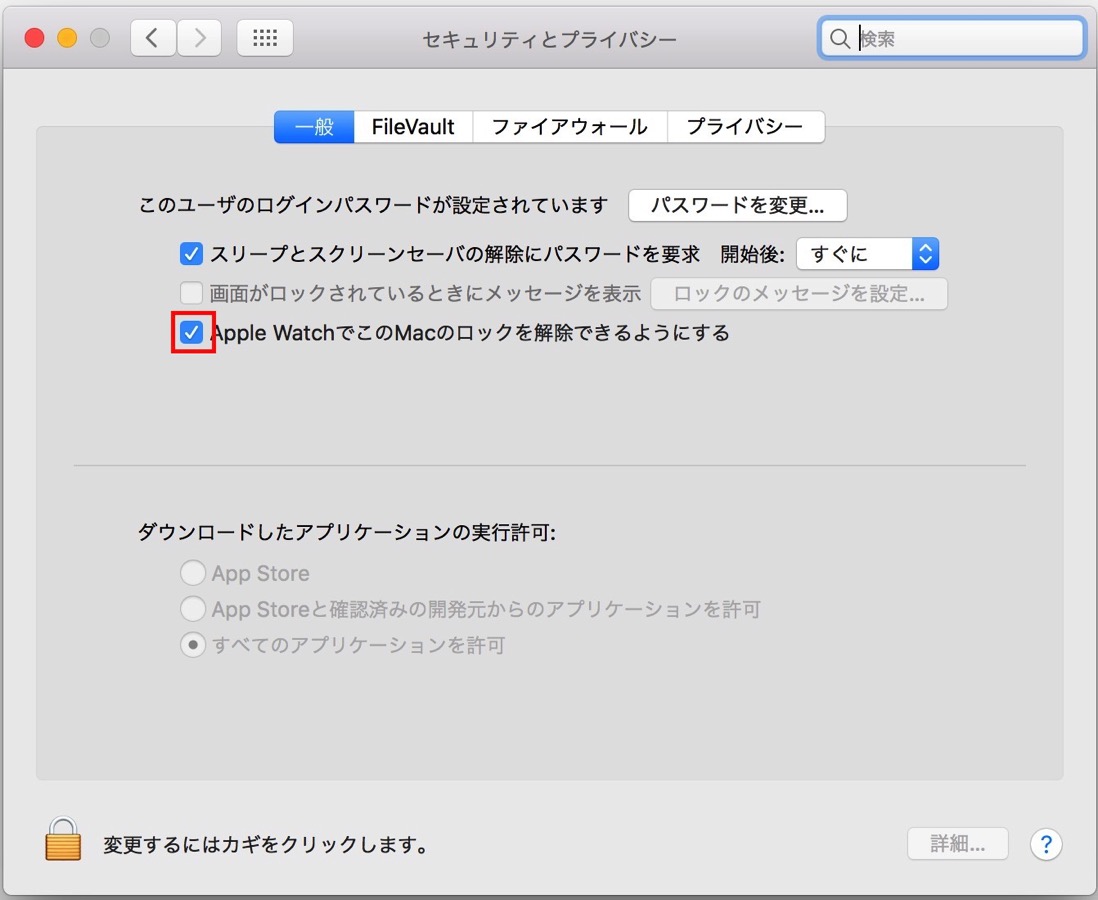Toggle Apple Watch unlock for this Mac
Screen dimensions: 1098x900
tap(191, 332)
